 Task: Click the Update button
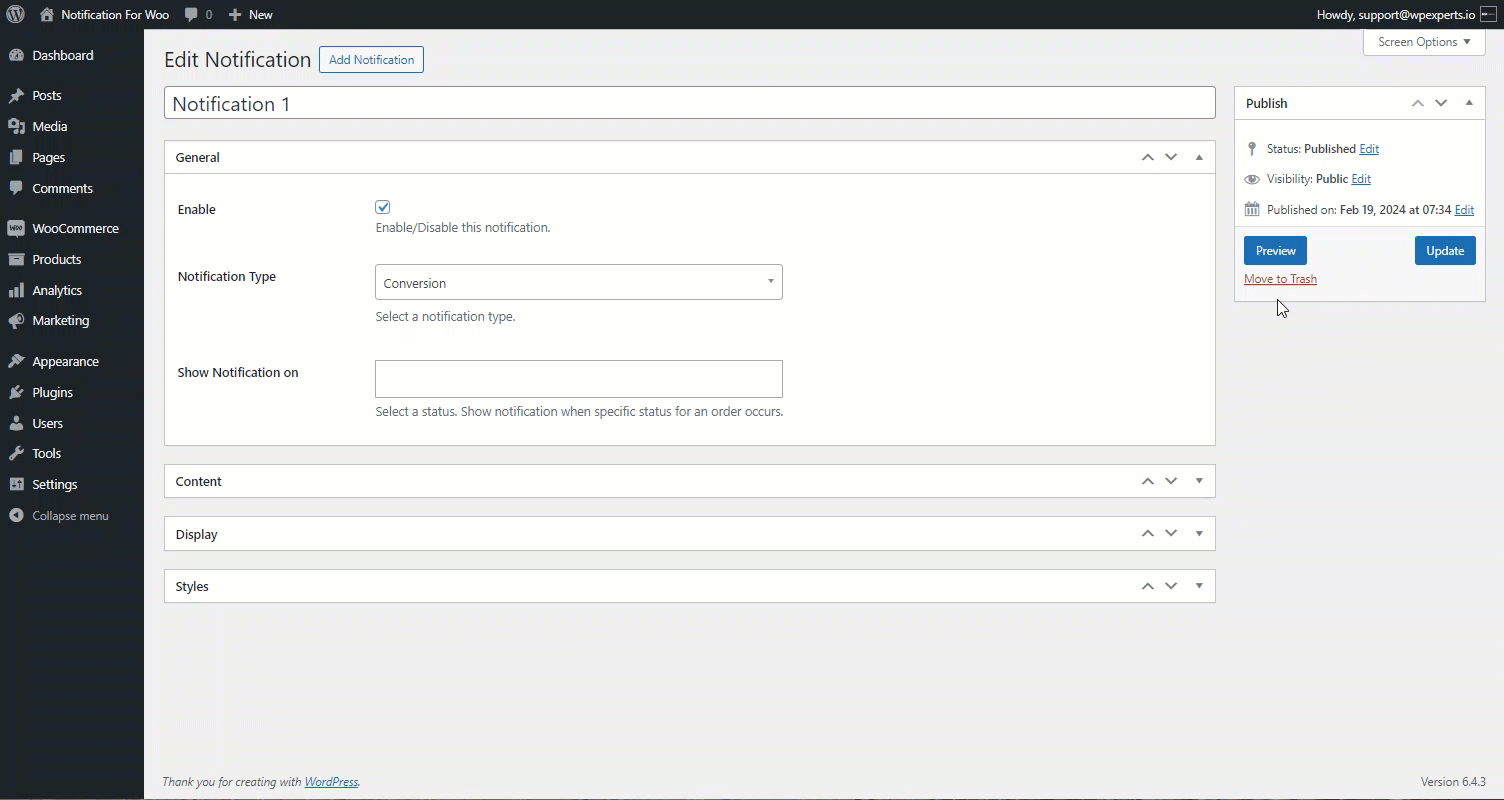1445,251
